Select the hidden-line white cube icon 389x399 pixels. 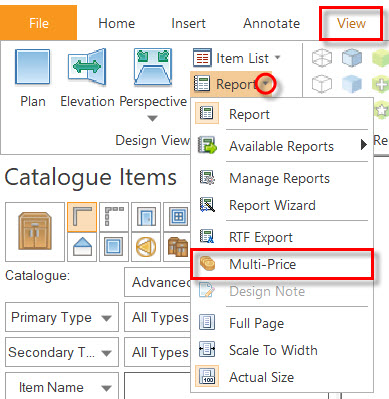click(x=322, y=83)
